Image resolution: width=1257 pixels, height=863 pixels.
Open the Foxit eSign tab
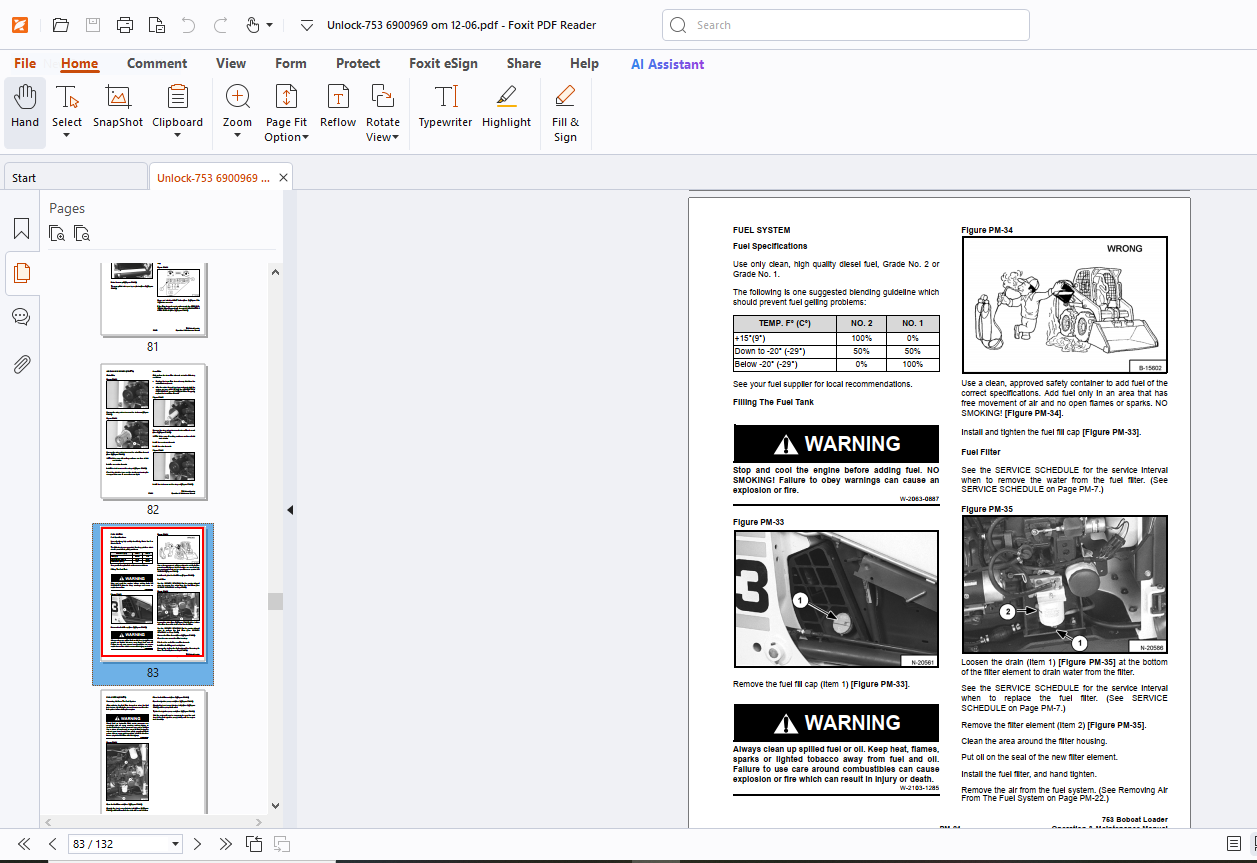coord(443,63)
